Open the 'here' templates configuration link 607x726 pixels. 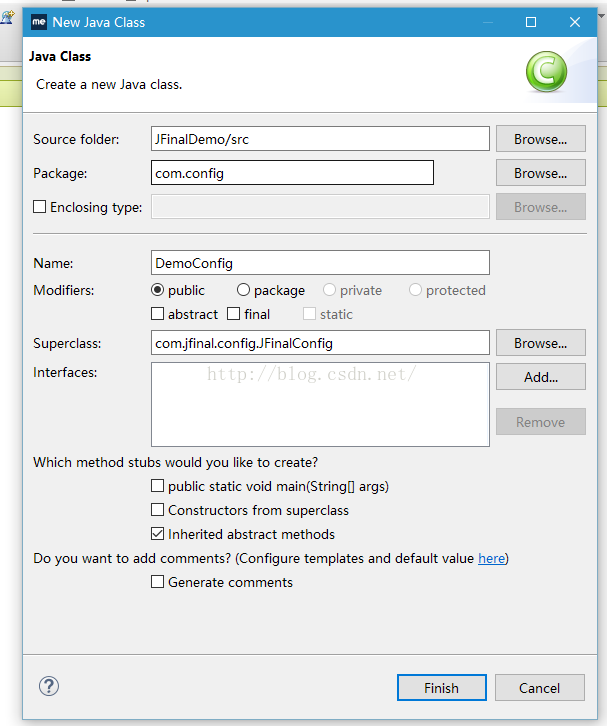[x=491, y=558]
